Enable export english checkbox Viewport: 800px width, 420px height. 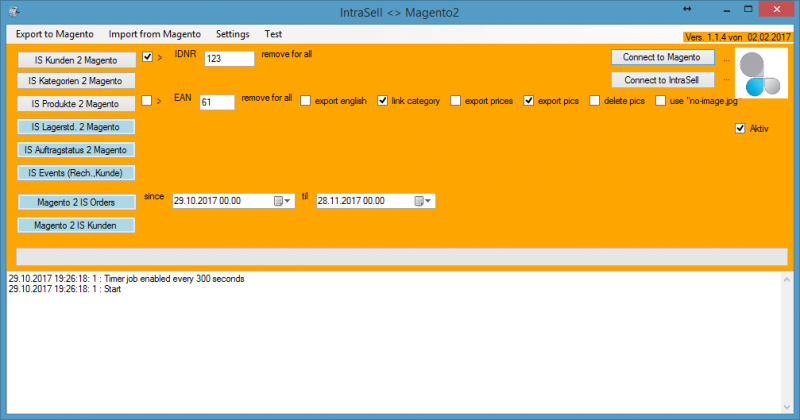[305, 101]
